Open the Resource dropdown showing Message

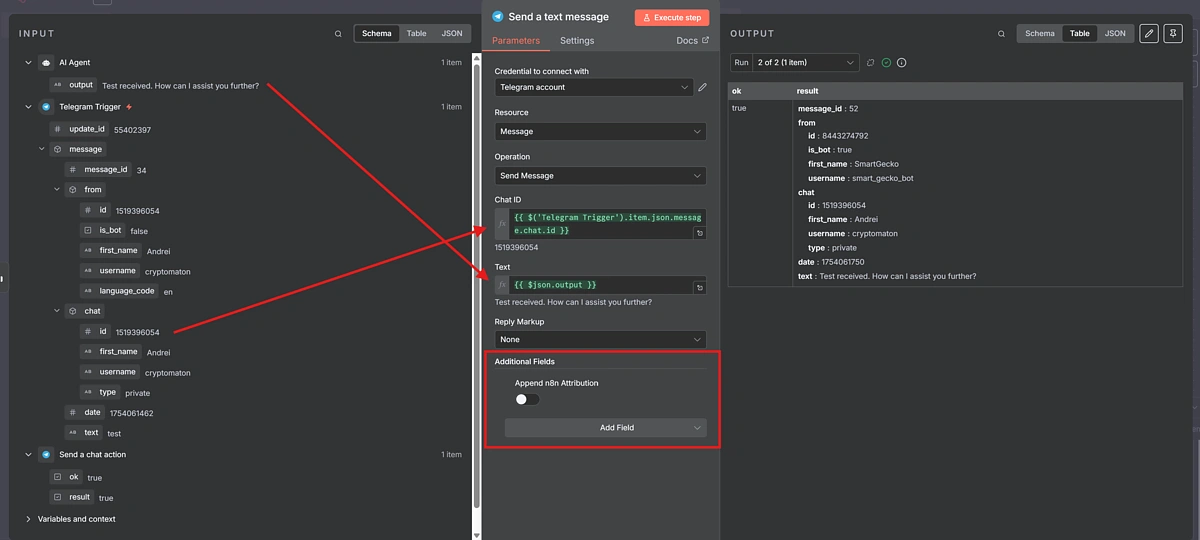pyautogui.click(x=599, y=131)
